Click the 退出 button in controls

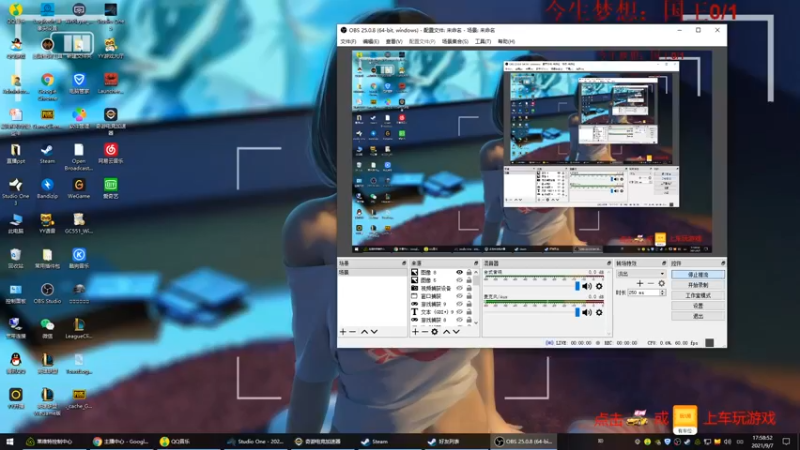(698, 316)
